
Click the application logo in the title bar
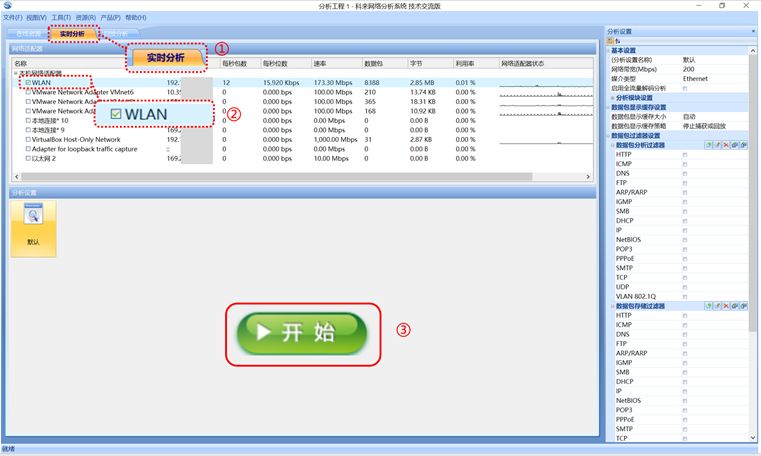tap(7, 5)
